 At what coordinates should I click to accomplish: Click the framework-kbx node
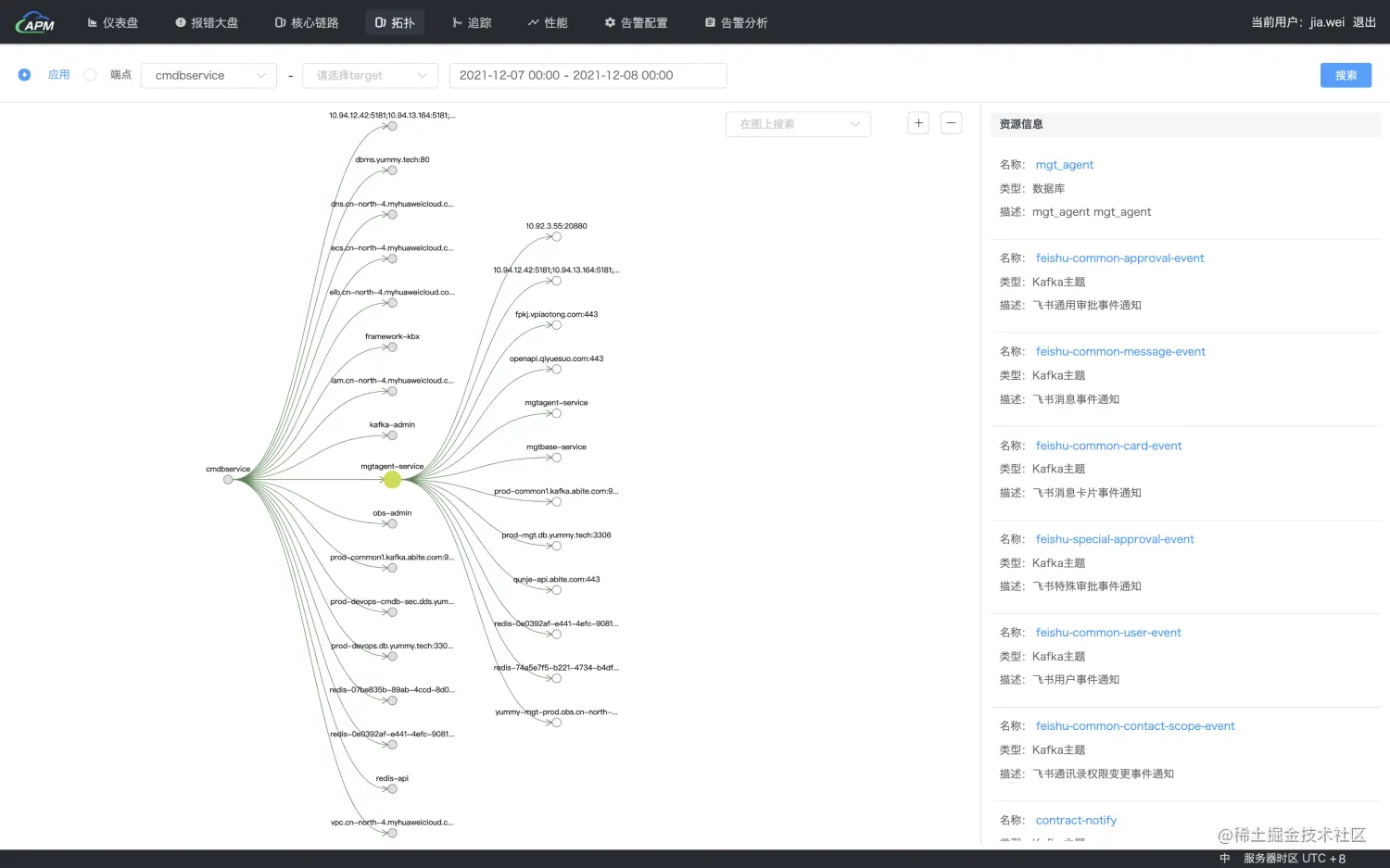(x=392, y=347)
